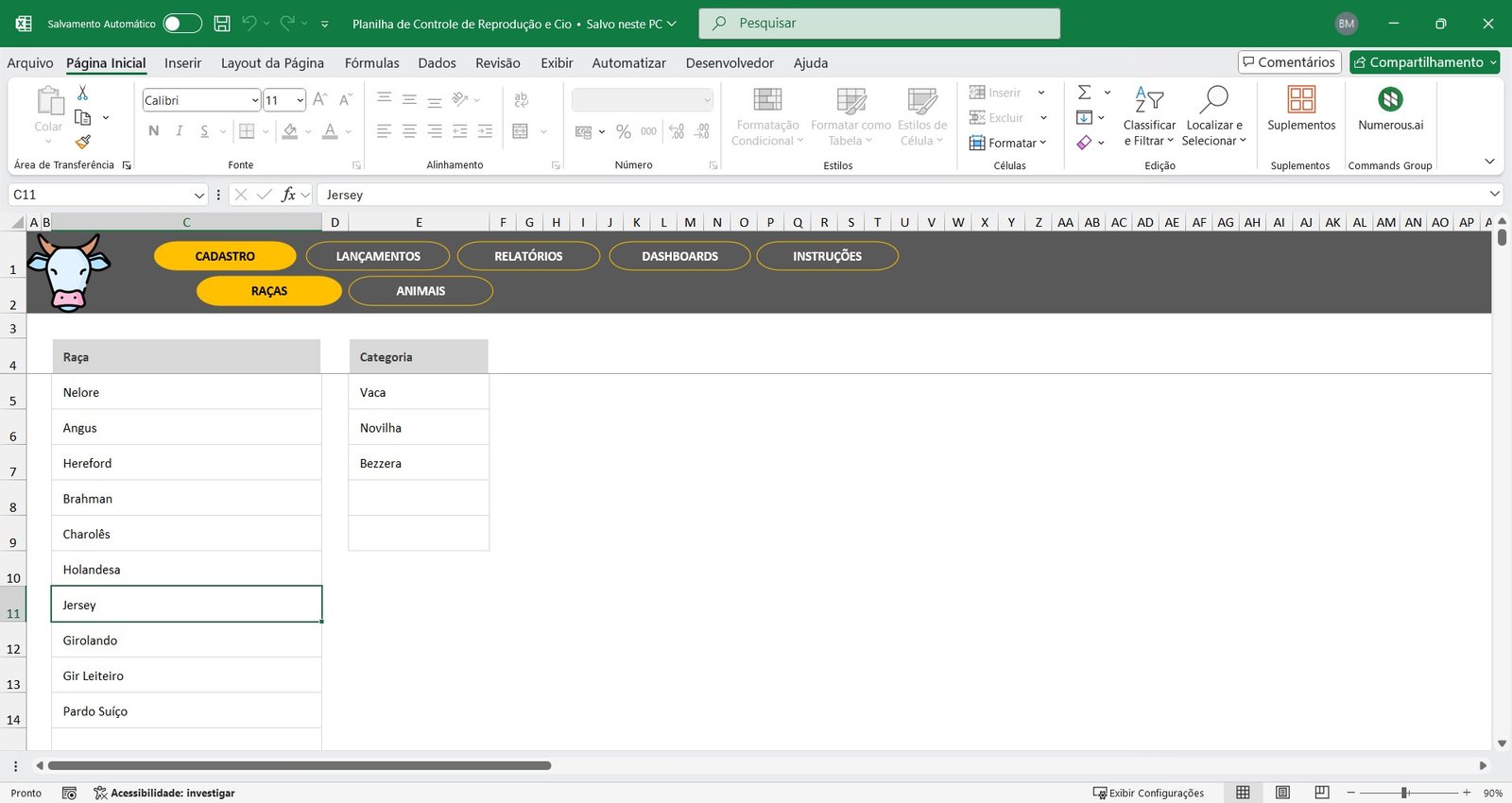The height and width of the screenshot is (803, 1512).
Task: Select the Girolando cell
Action: [186, 641]
